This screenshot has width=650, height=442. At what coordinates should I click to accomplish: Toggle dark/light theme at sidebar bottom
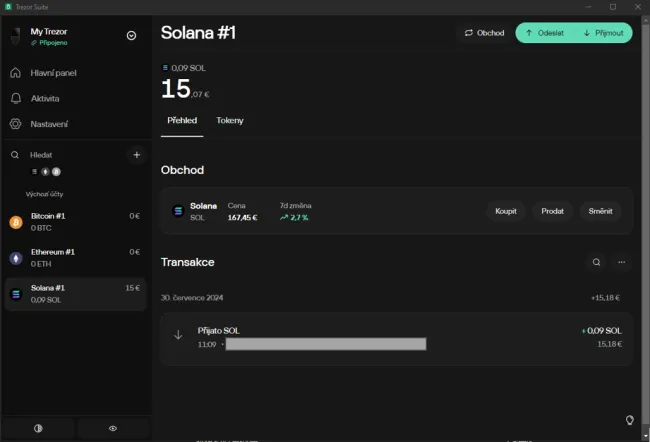click(x=38, y=428)
